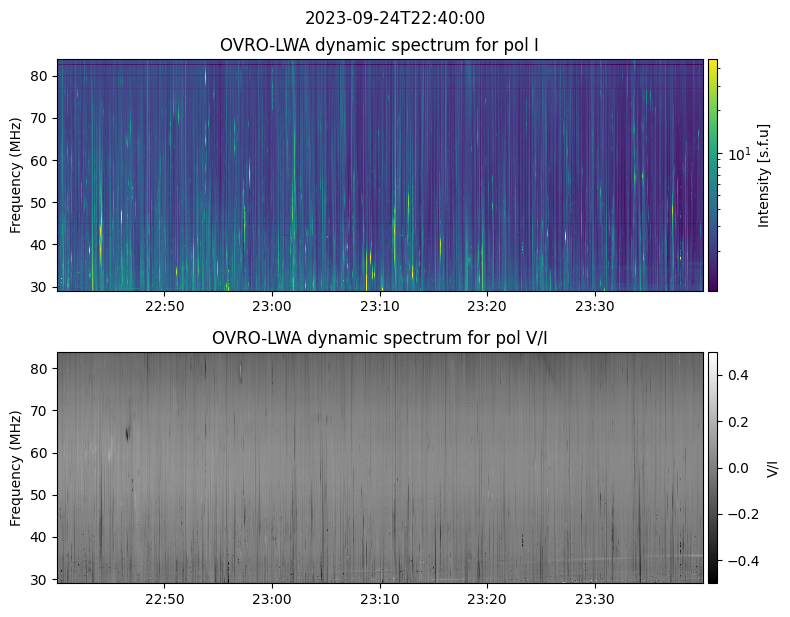Screen dimensions: 790x617
Task: Click the 80 MHz tick on pol I plot
Action: pyautogui.click(x=42, y=76)
